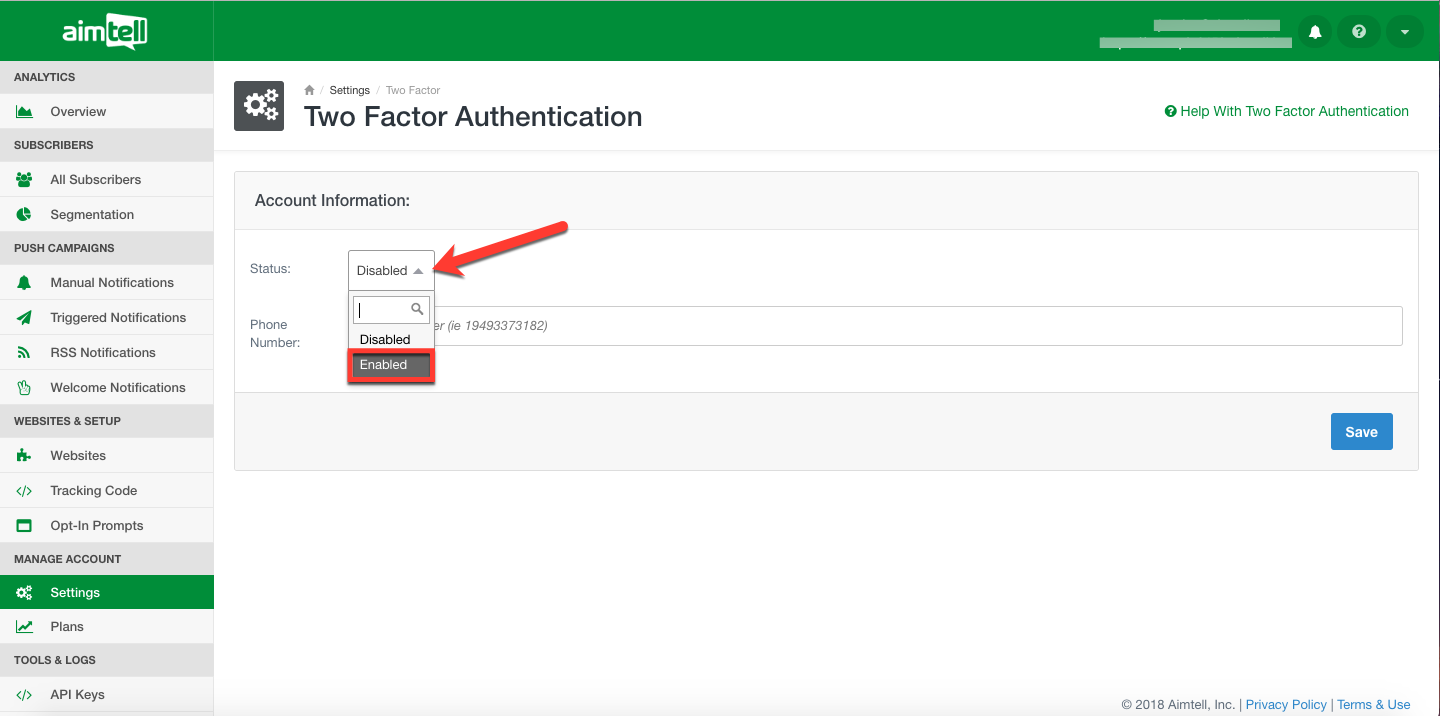This screenshot has height=716, width=1440.
Task: Select Enabled from the status list
Action: tap(391, 365)
